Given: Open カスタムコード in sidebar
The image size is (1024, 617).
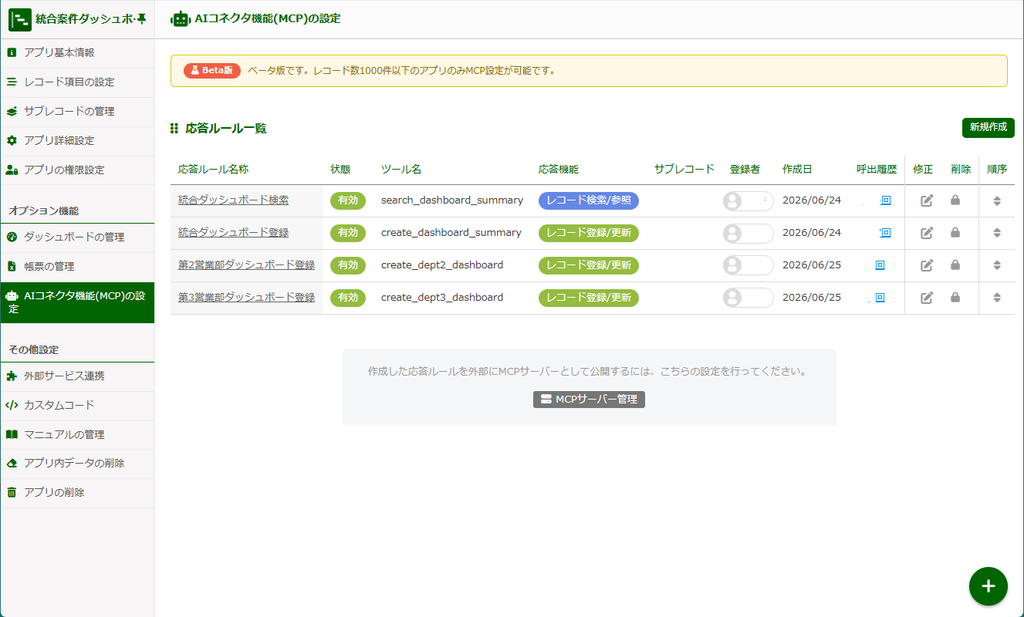Looking at the screenshot, I should [78, 405].
